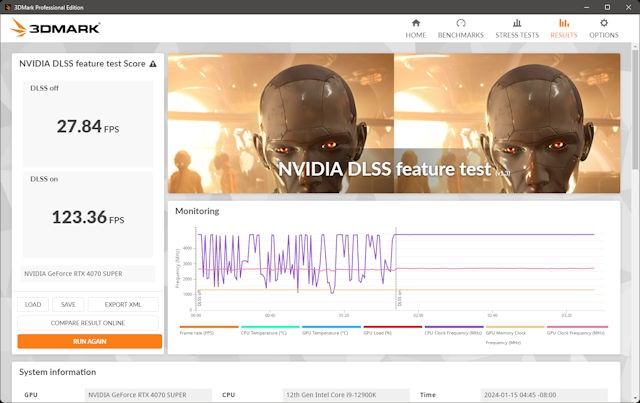
Task: Click the GPU name field under scores
Action: pyautogui.click(x=88, y=274)
